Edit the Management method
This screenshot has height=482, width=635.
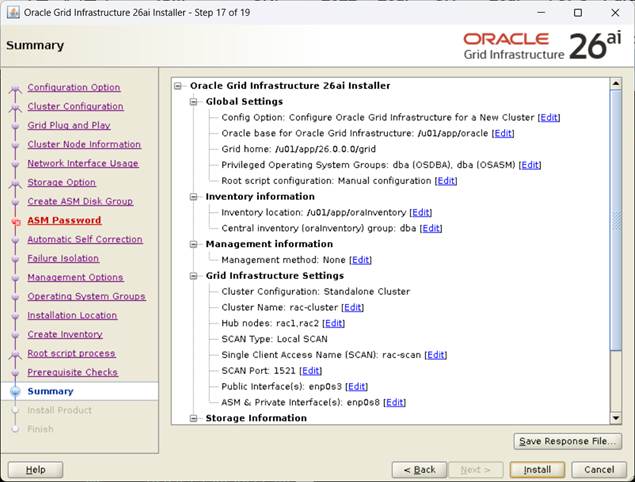coord(360,260)
